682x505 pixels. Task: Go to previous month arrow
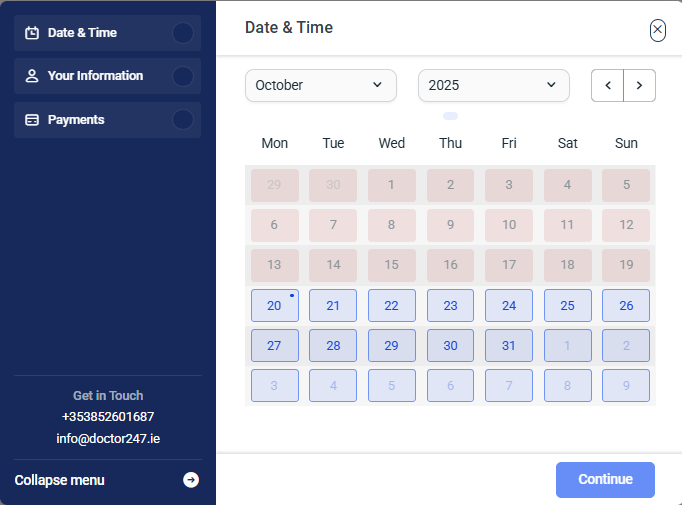coord(607,86)
